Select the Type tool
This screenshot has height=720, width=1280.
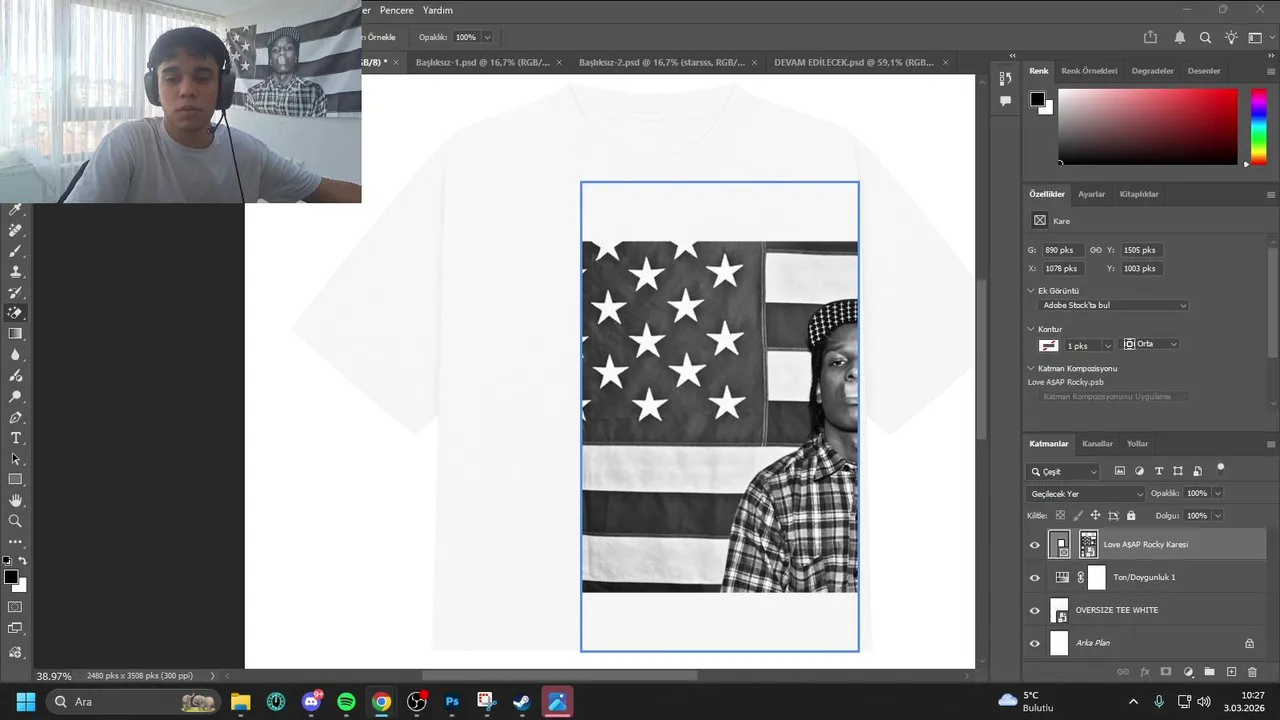tap(15, 438)
